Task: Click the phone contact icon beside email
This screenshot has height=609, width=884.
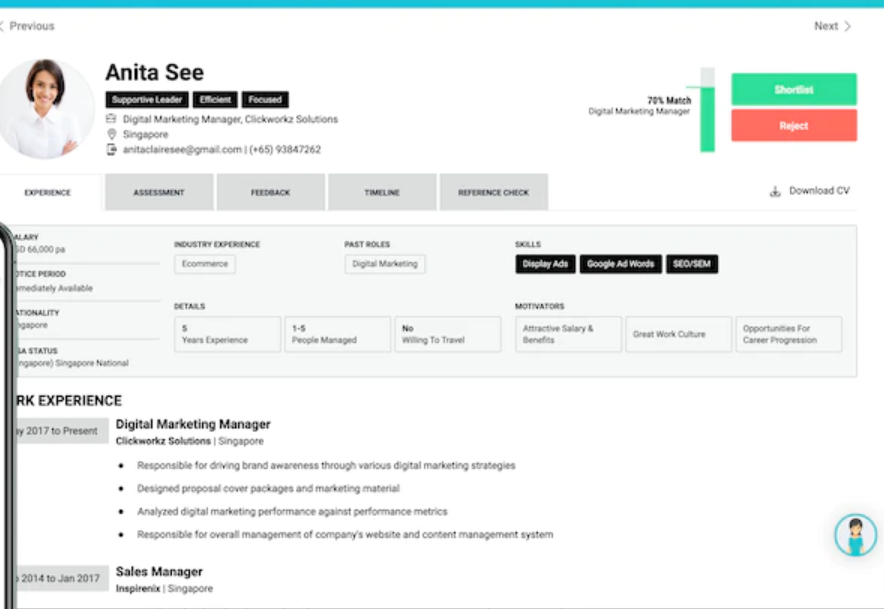Action: coord(112,149)
